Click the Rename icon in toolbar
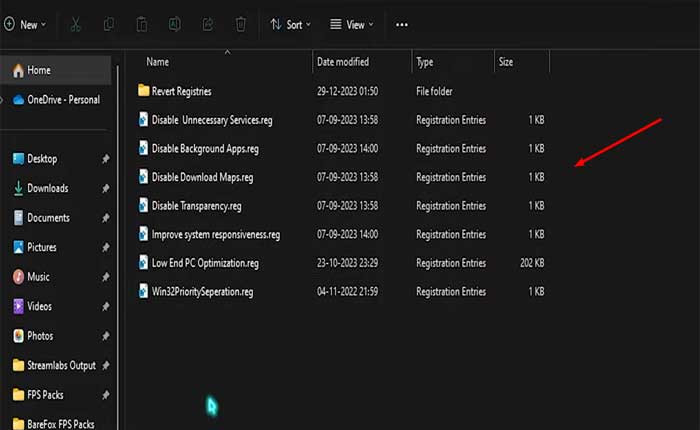Viewport: 700px width, 430px height. pos(175,24)
